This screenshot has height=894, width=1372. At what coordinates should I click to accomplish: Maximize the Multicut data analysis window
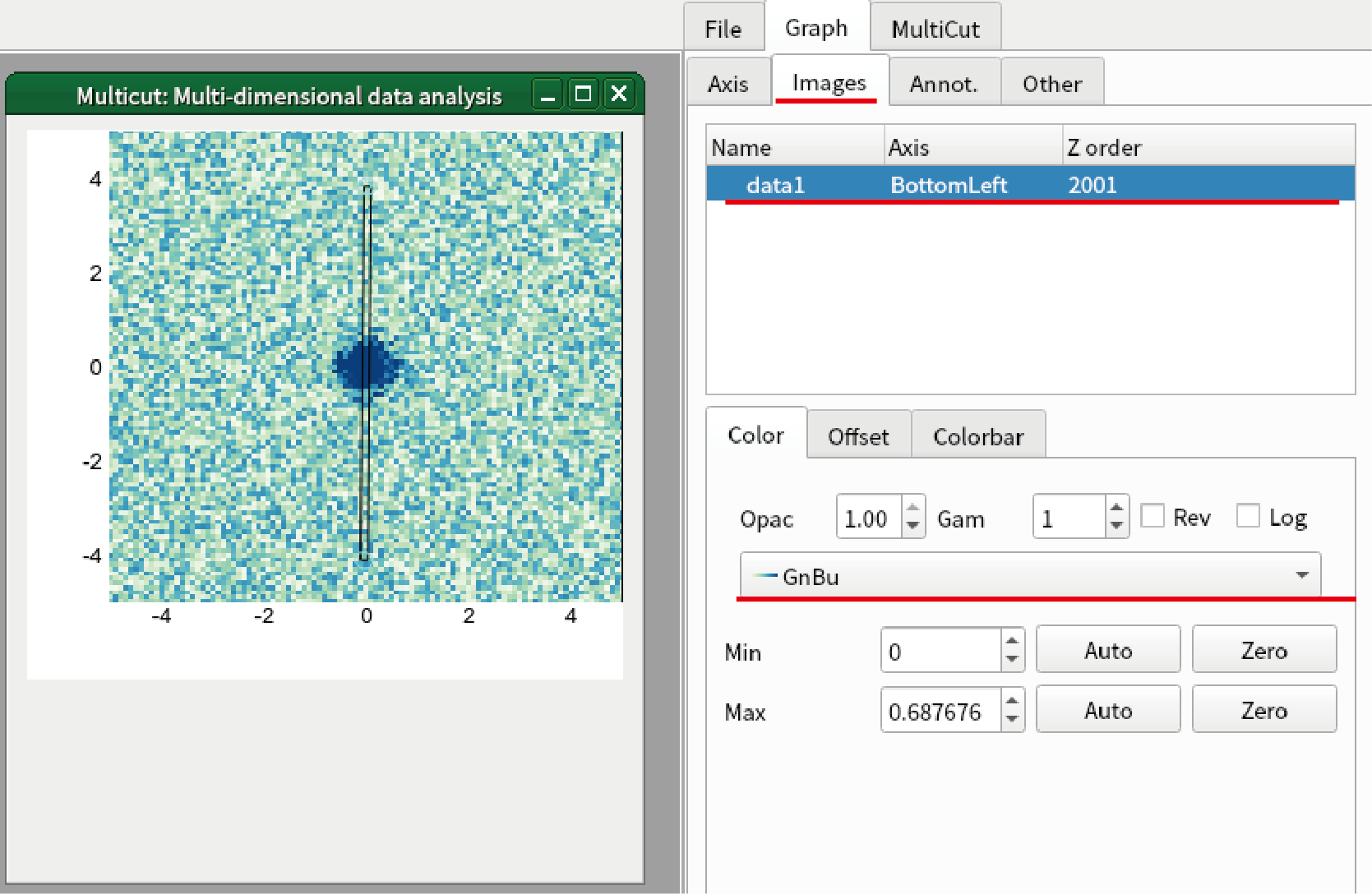click(x=583, y=94)
